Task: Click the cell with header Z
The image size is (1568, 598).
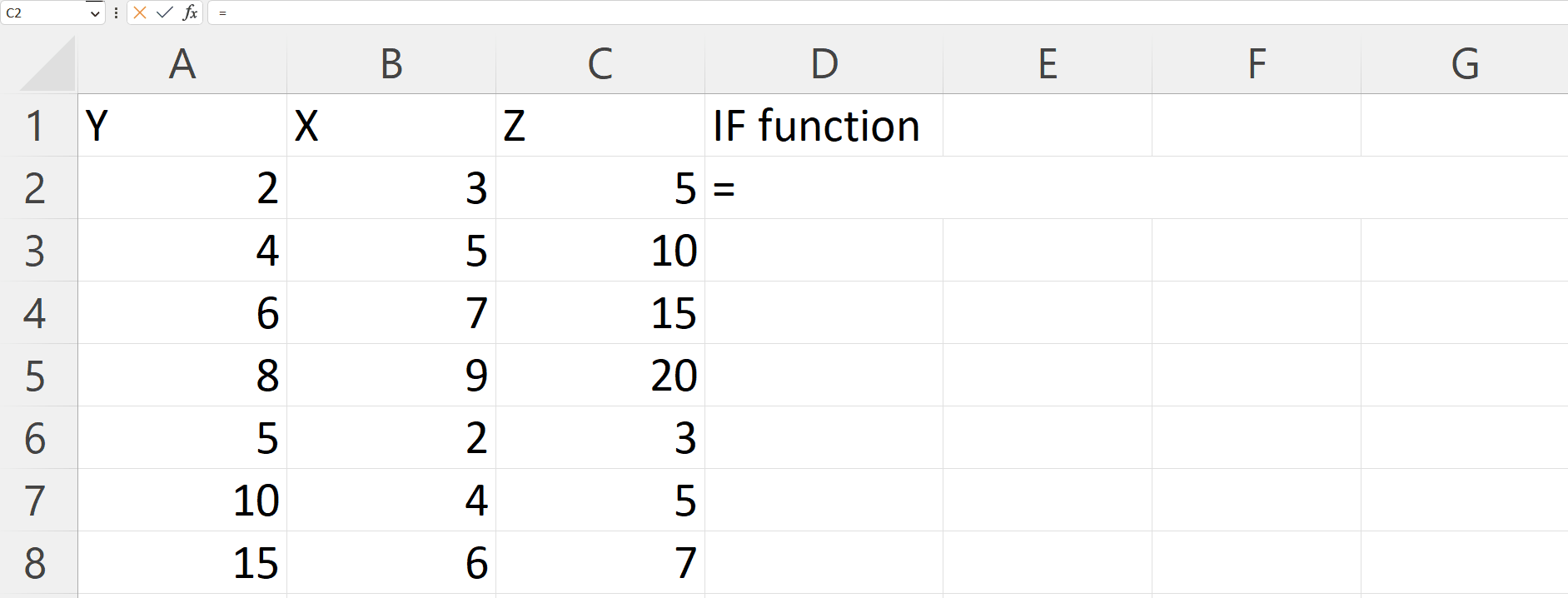Action: click(600, 126)
